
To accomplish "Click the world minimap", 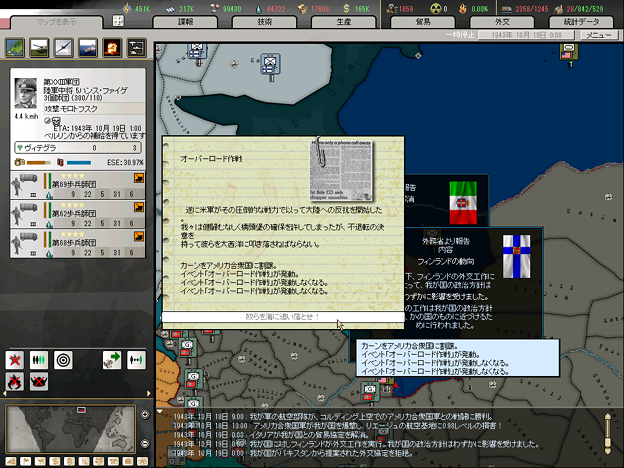I will tap(71, 429).
